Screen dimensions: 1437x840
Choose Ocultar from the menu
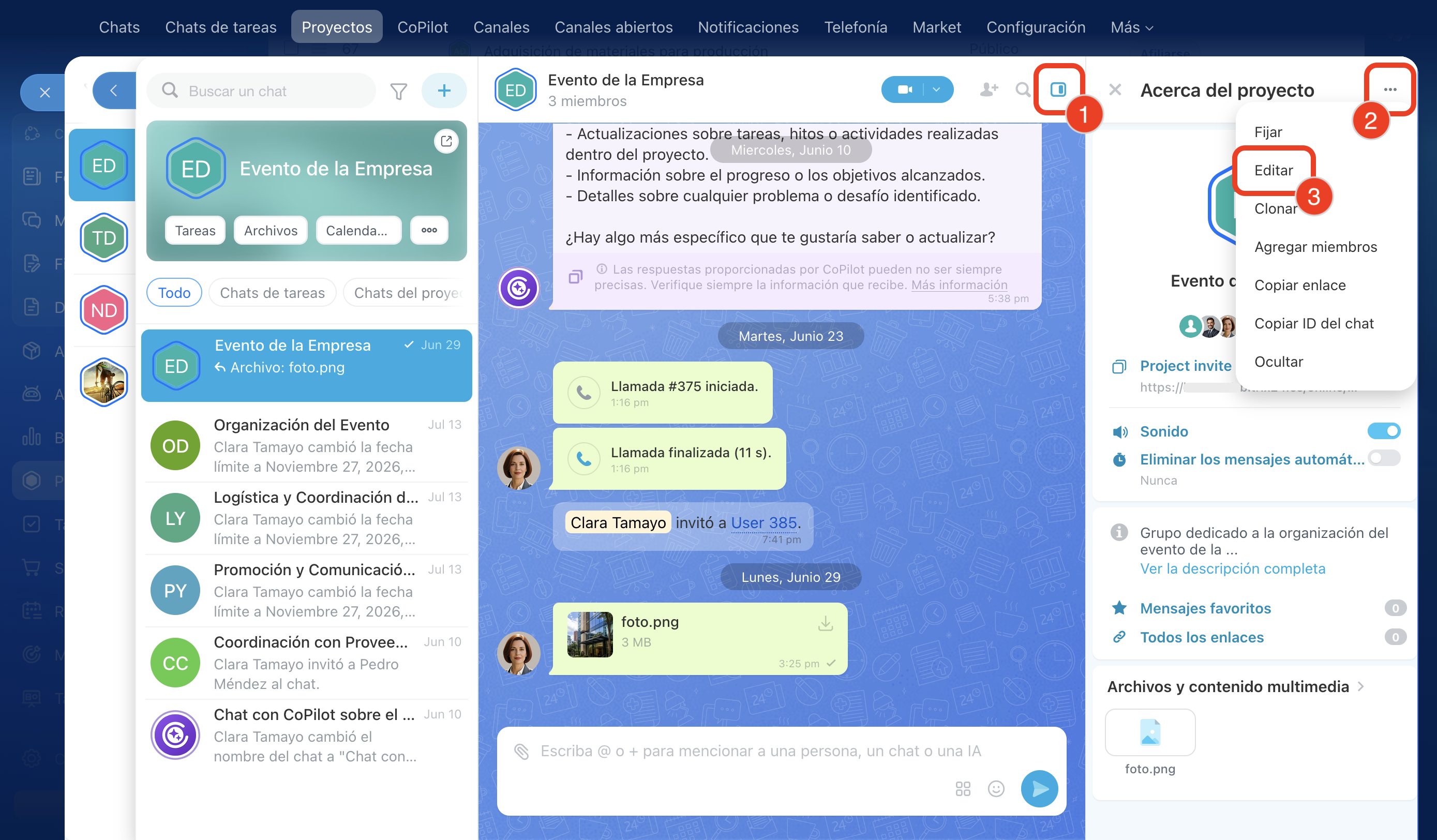click(x=1279, y=362)
